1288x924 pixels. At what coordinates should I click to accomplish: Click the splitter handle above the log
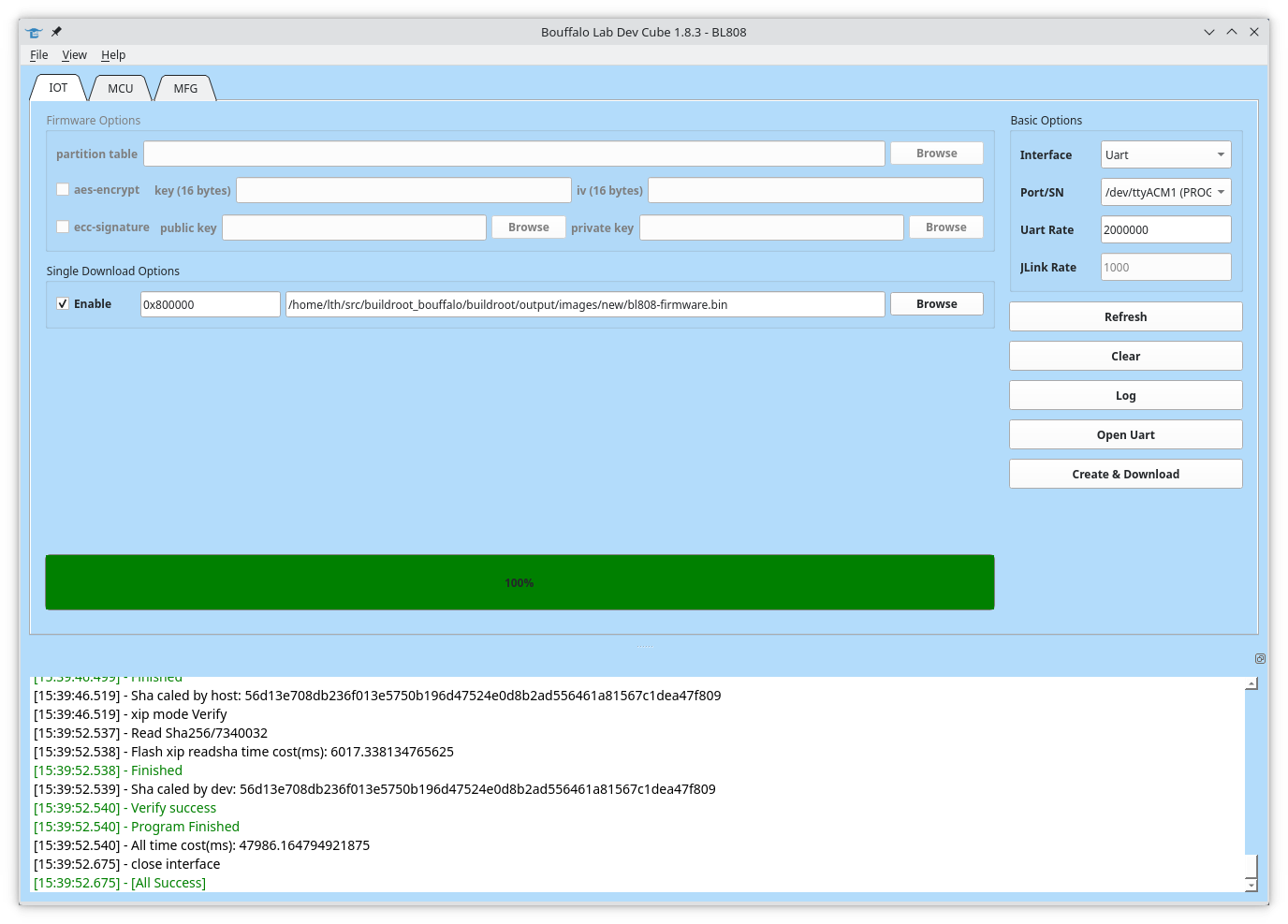645,646
